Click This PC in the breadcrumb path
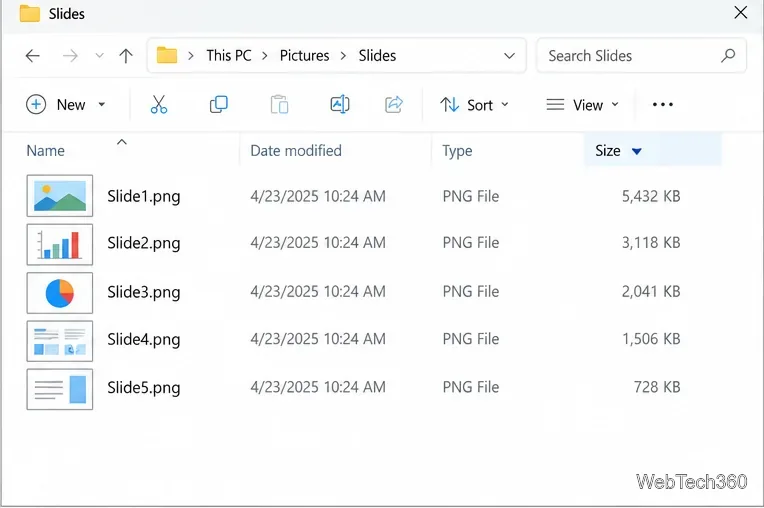Image resolution: width=764 pixels, height=508 pixels. [x=229, y=56]
